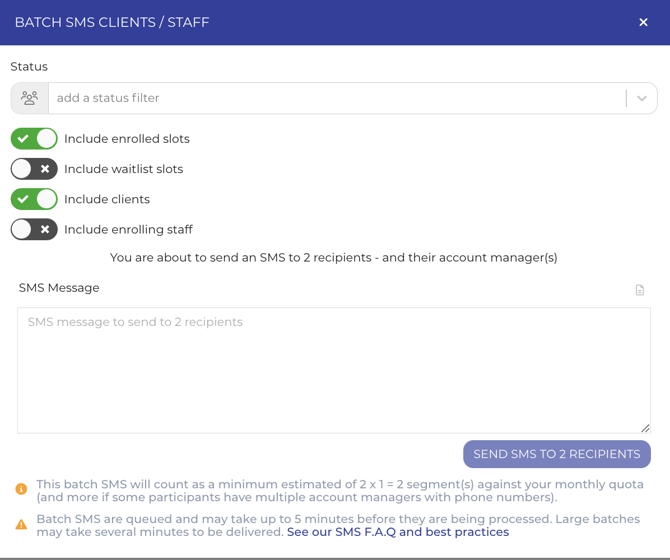This screenshot has width=670, height=560.
Task: Click the 'Include enrolling staff' label
Action: tap(128, 230)
